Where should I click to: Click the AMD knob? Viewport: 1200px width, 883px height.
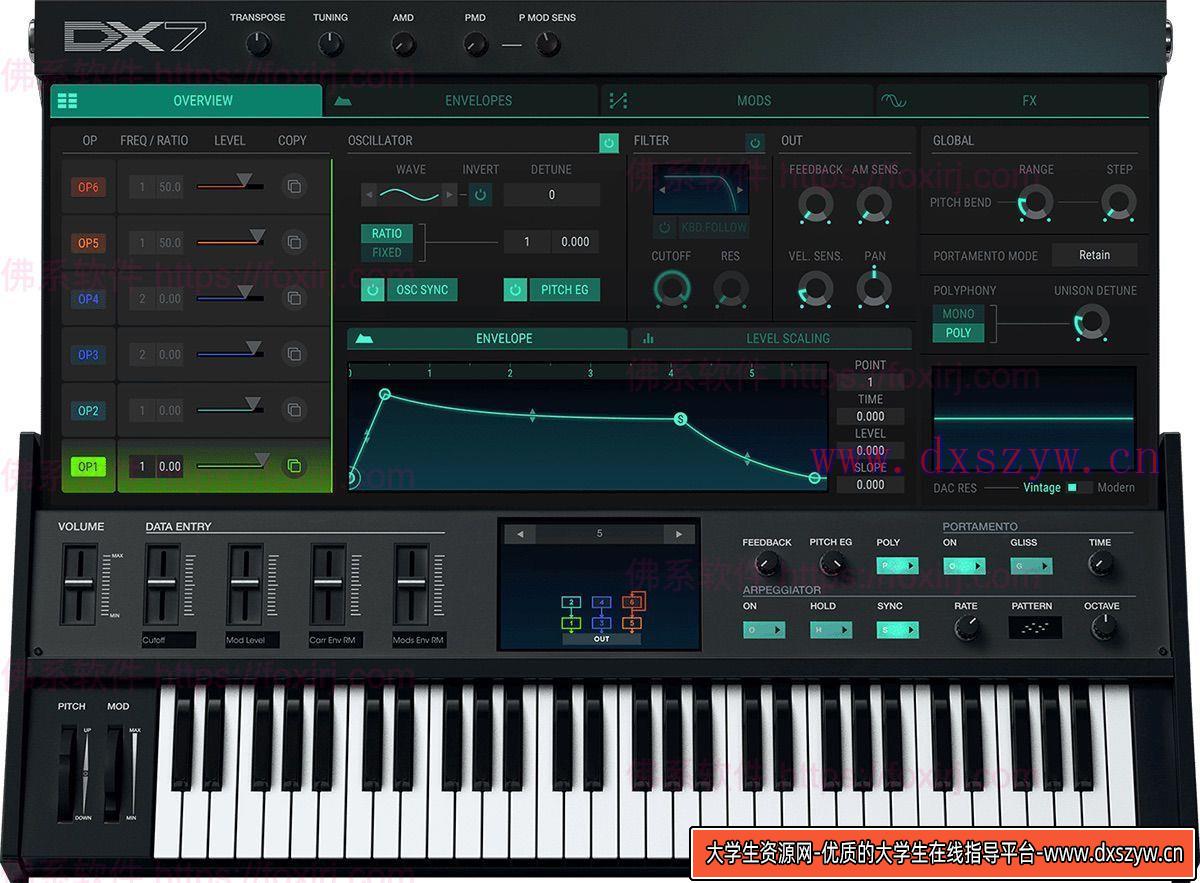403,44
